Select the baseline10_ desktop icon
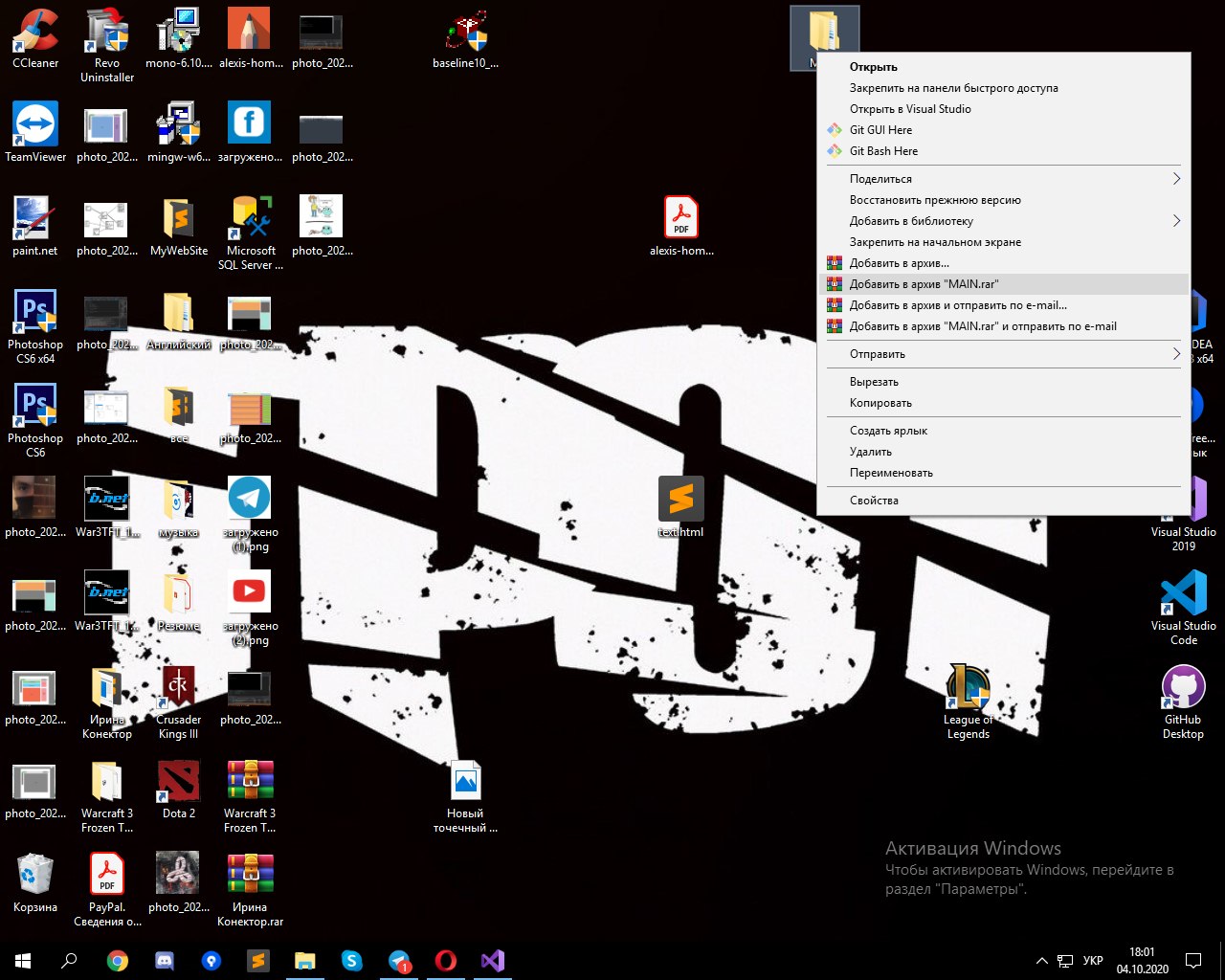 click(x=466, y=38)
